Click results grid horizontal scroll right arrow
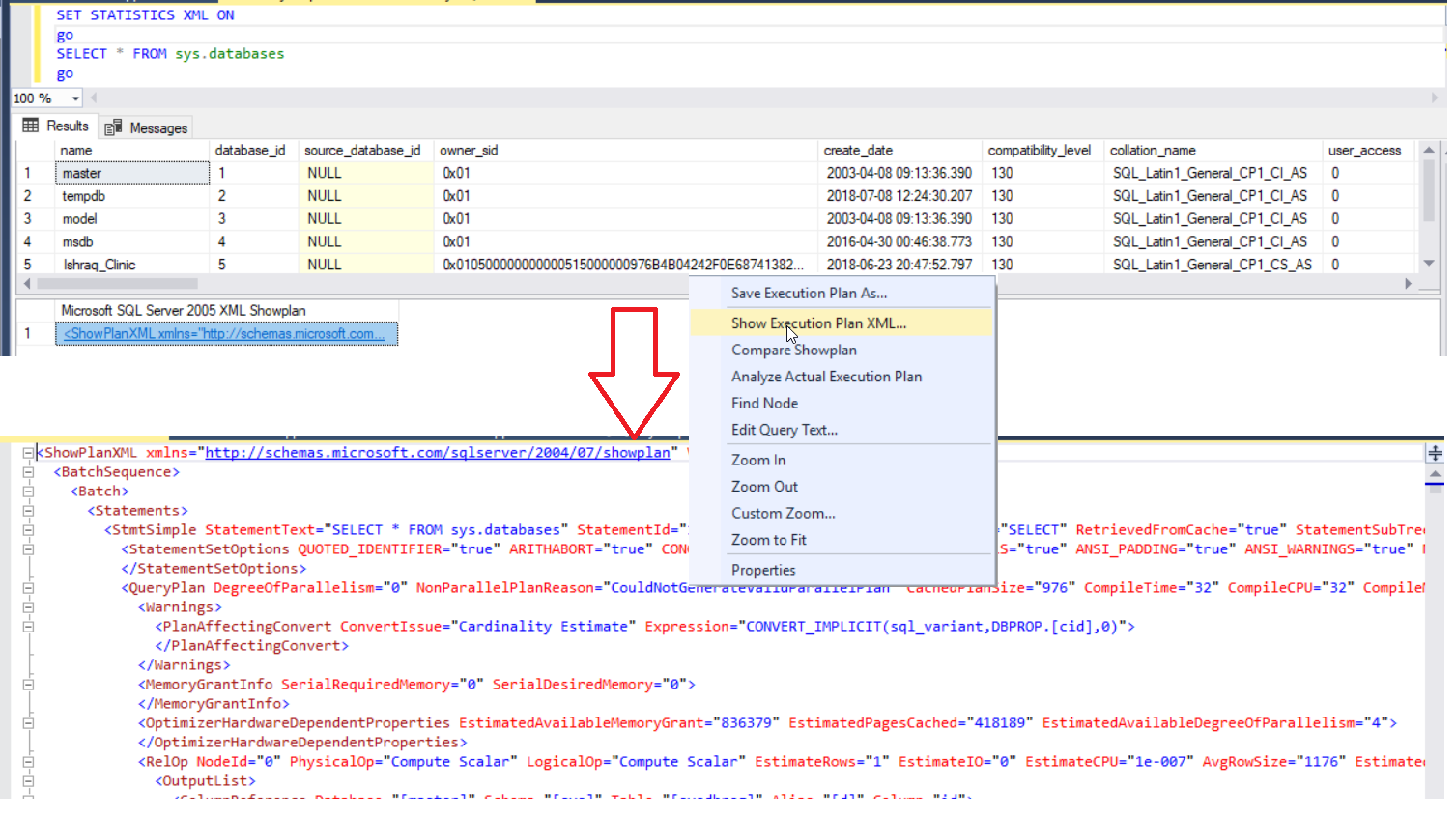The width and height of the screenshot is (1456, 815). pos(1408,284)
